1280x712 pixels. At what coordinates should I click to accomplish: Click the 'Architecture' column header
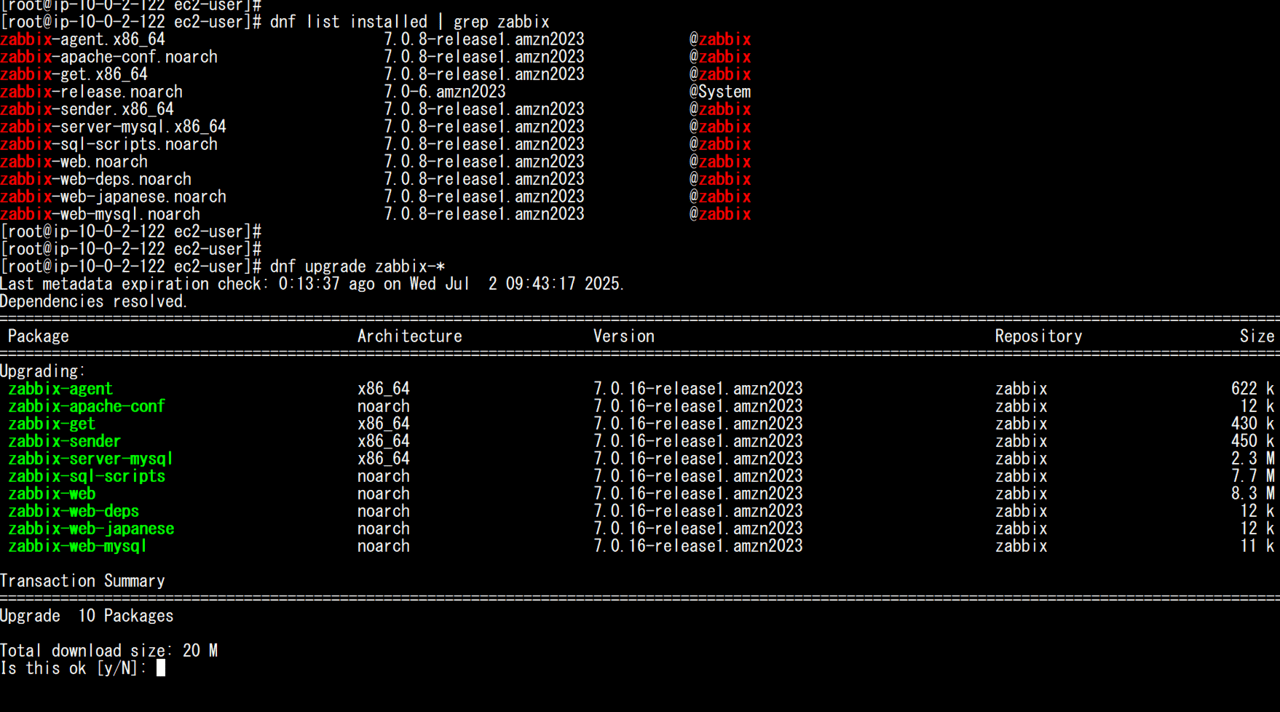point(410,336)
